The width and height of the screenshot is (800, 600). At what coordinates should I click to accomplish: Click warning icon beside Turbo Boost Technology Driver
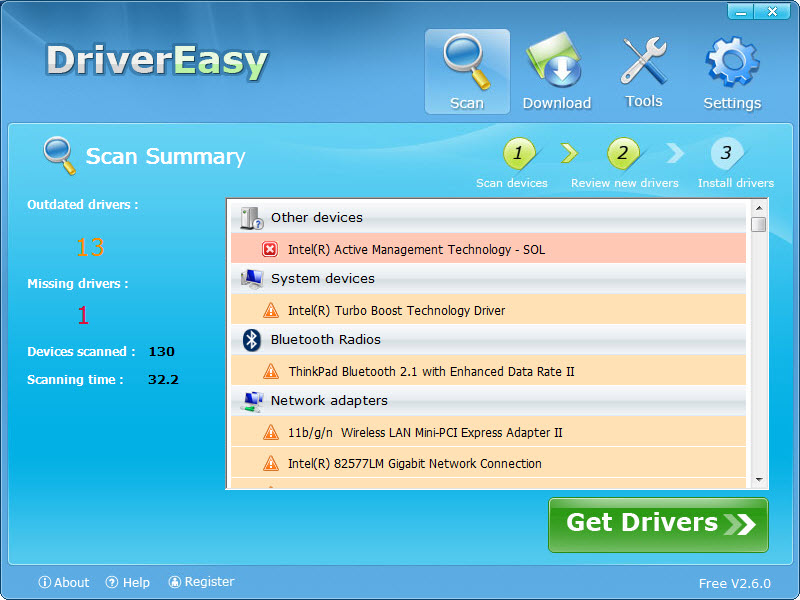pos(271,310)
